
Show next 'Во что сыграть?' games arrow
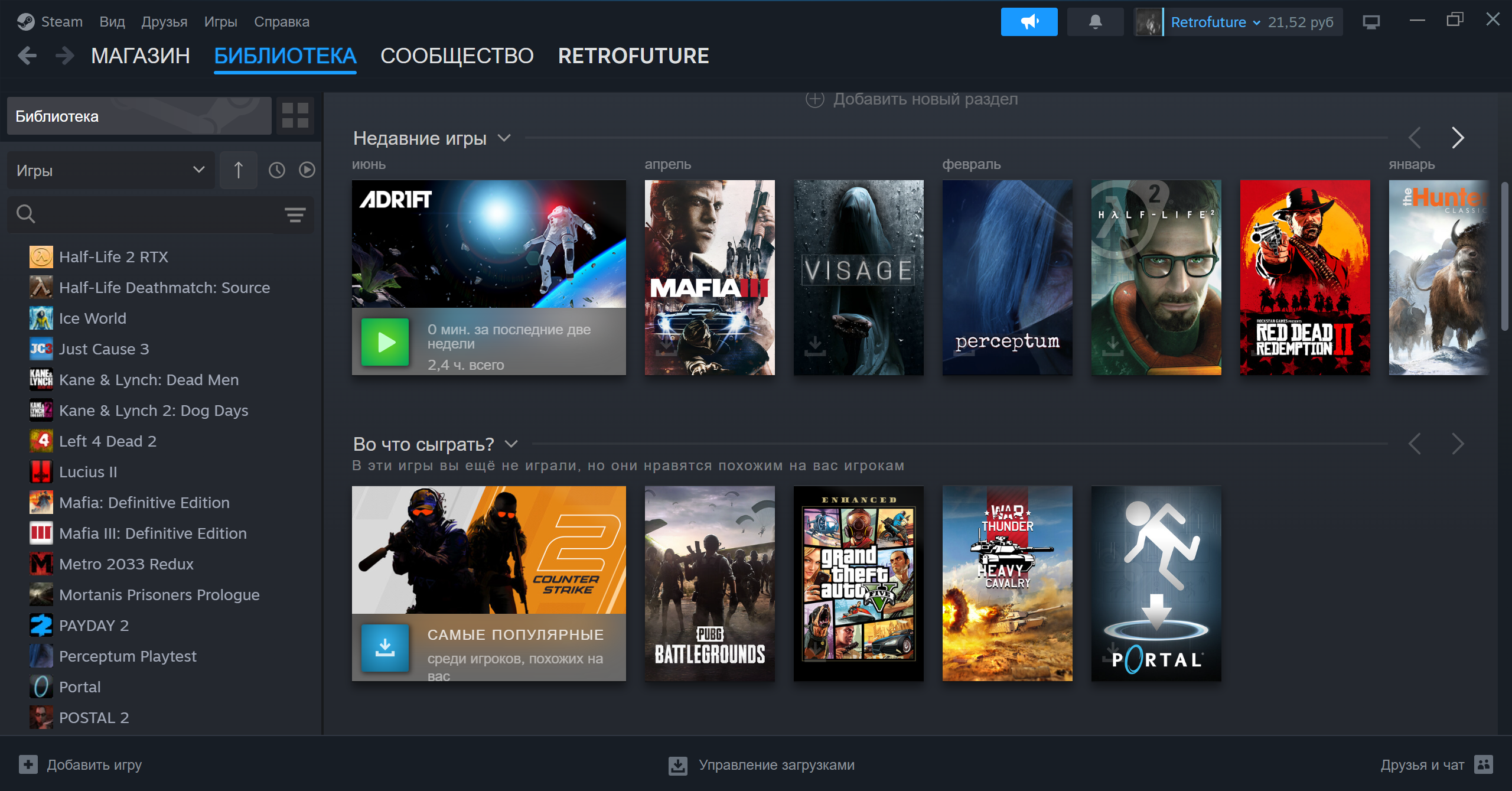[x=1458, y=444]
